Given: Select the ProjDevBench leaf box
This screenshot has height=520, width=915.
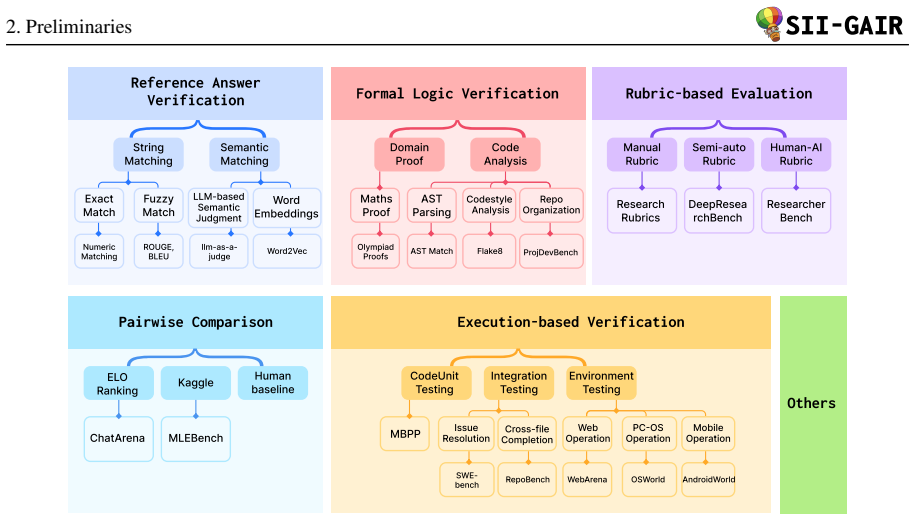Looking at the screenshot, I should [551, 252].
